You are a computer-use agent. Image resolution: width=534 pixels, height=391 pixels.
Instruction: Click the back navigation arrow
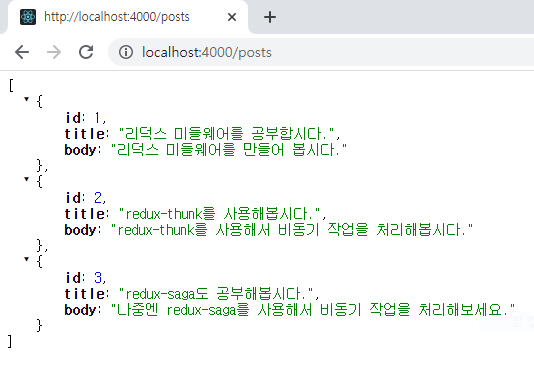22,52
